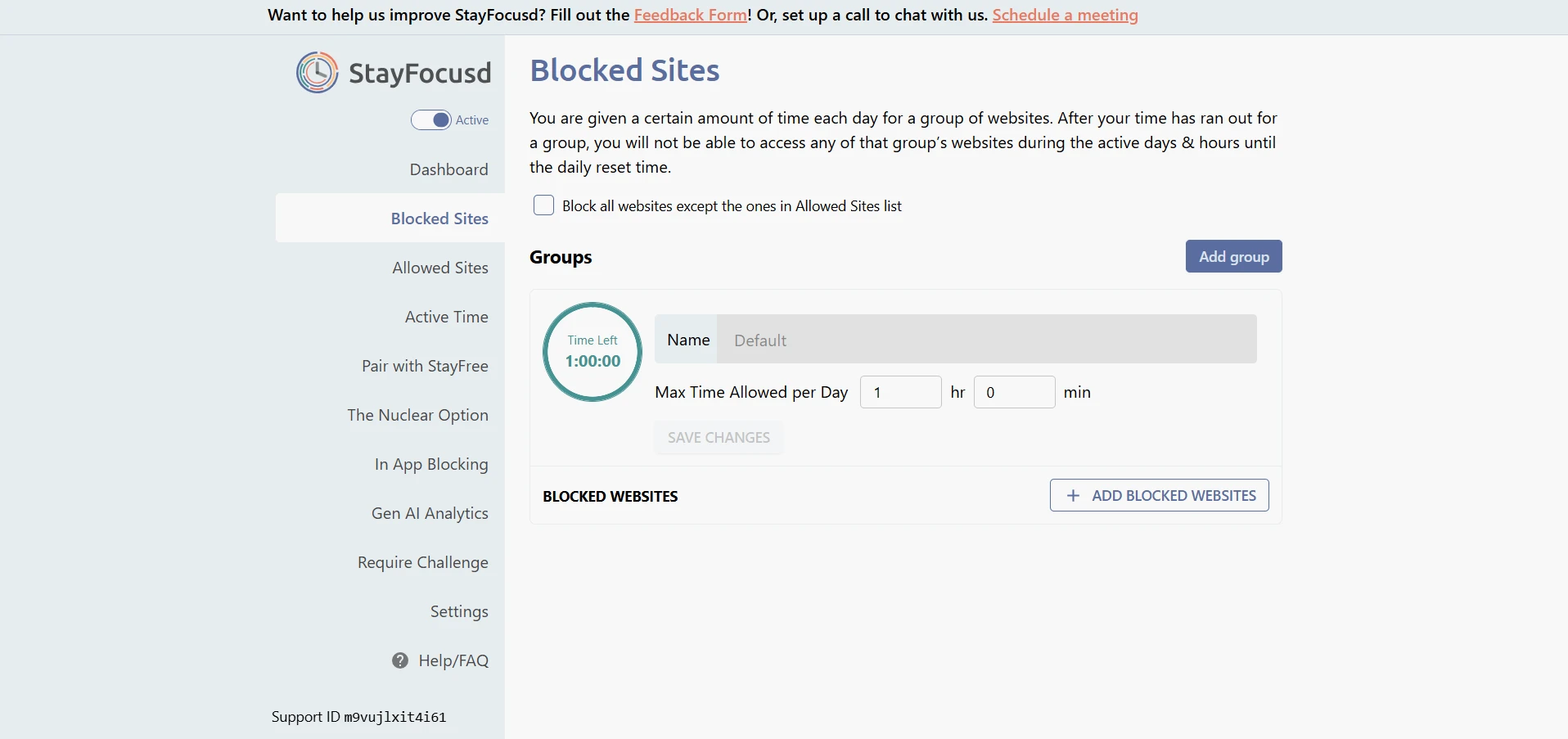Click the Support ID m9vujlxit4i61 text
The width and height of the screenshot is (1568, 739).
pos(359,717)
